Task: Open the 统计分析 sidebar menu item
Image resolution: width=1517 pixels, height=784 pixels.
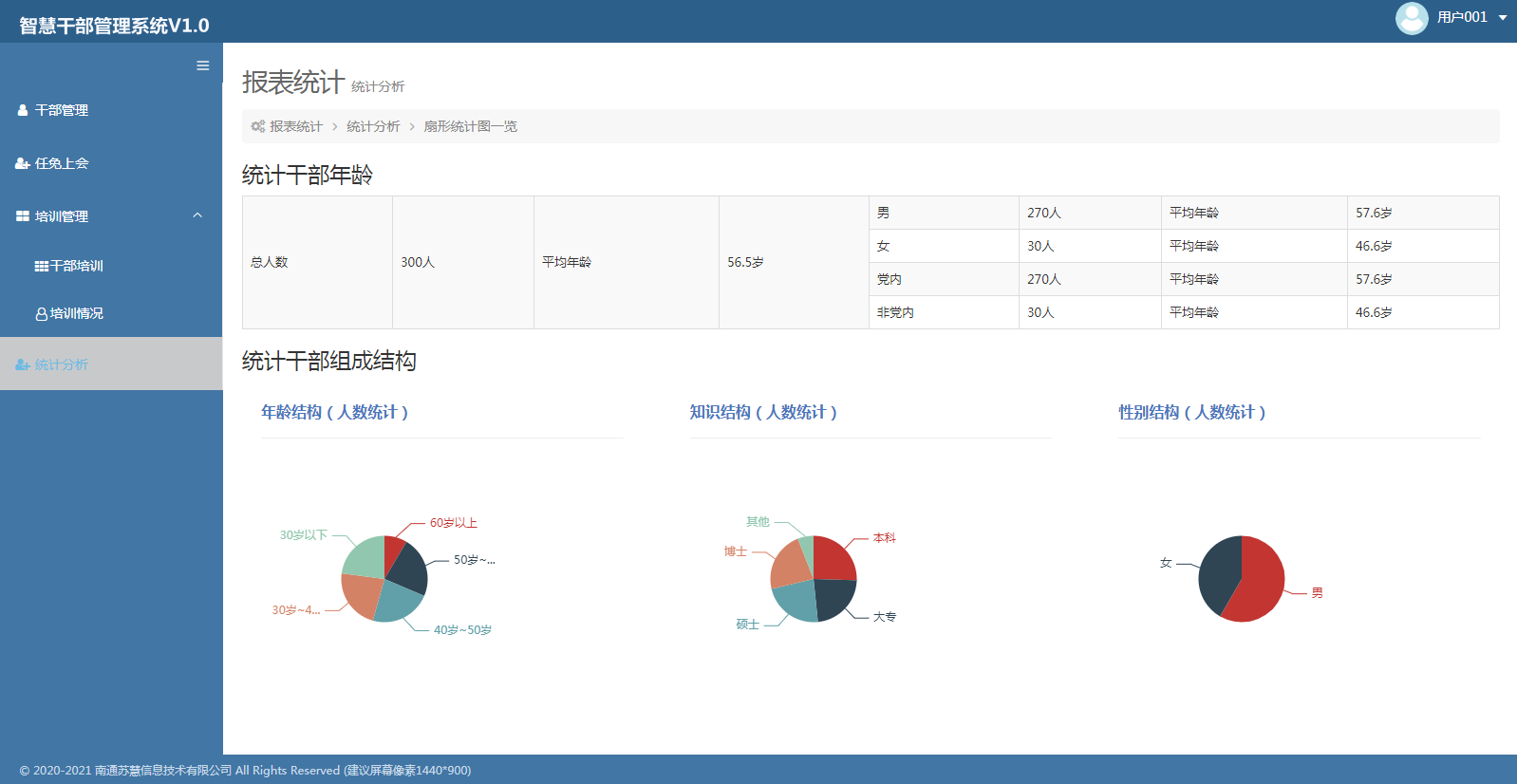Action: coord(62,364)
